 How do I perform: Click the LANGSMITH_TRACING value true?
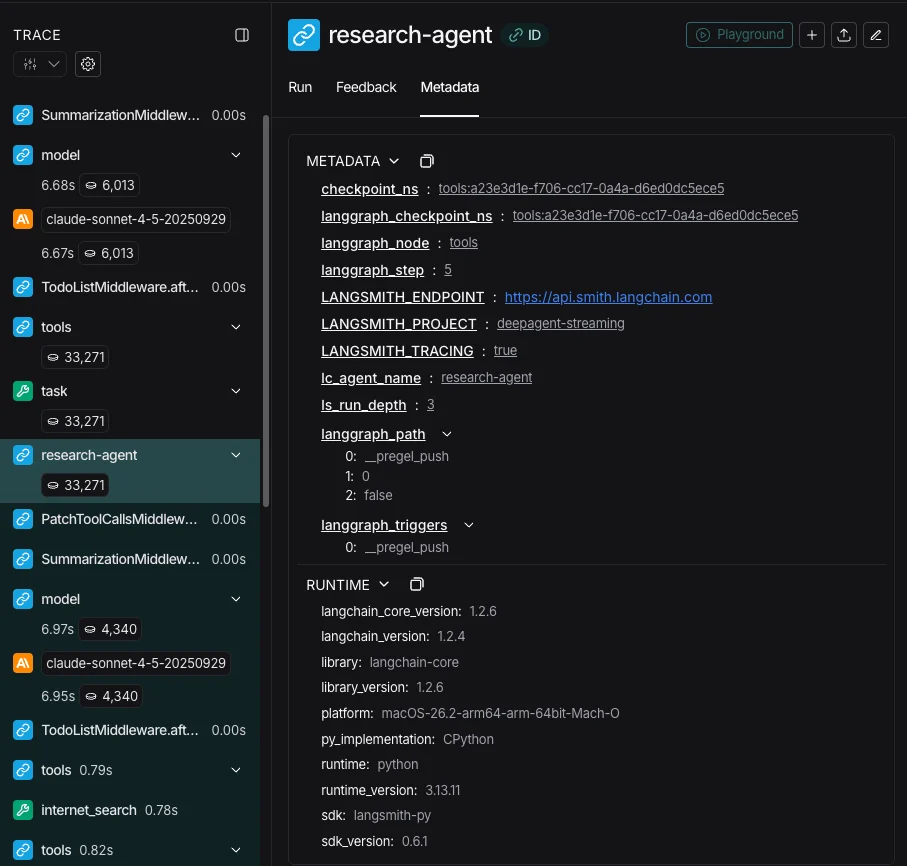click(x=505, y=351)
